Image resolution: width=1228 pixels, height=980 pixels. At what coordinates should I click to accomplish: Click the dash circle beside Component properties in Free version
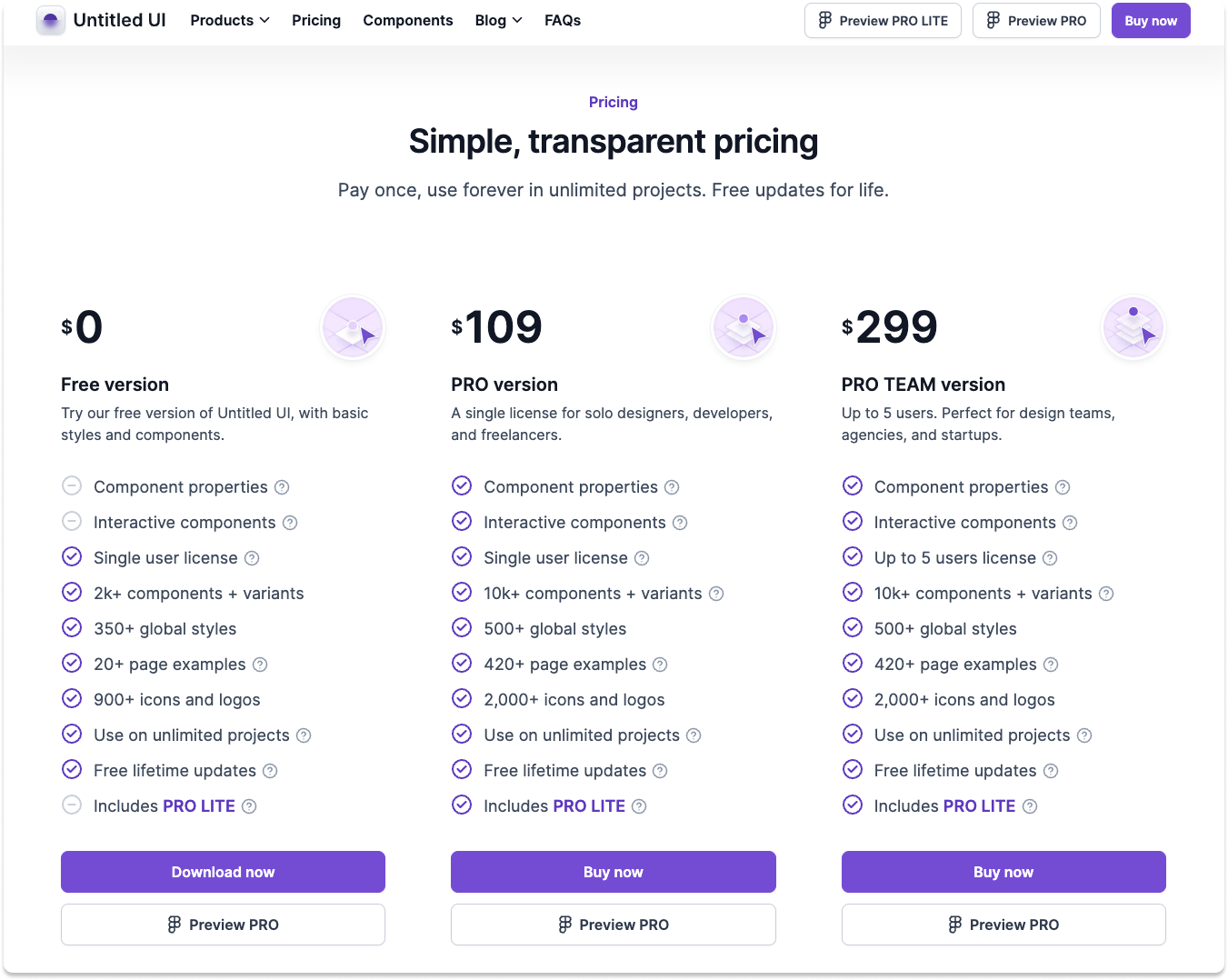[72, 485]
